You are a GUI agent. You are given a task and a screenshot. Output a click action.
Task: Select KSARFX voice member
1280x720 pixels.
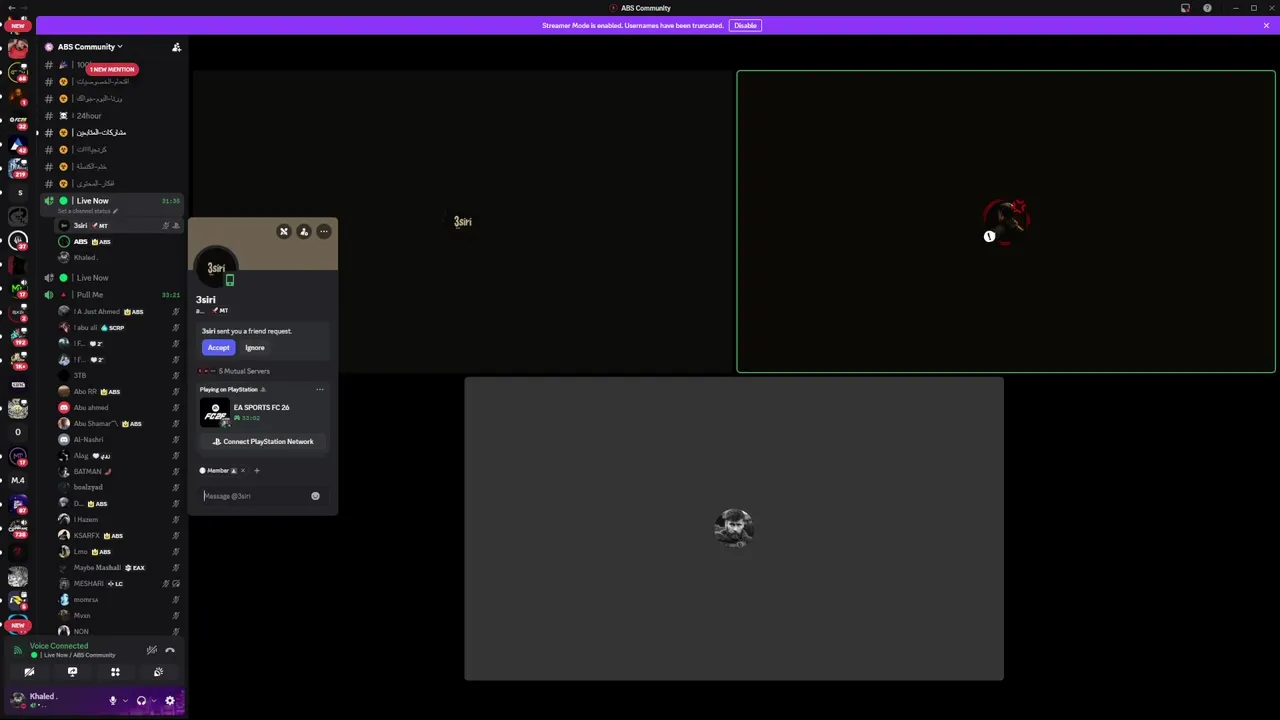118,536
